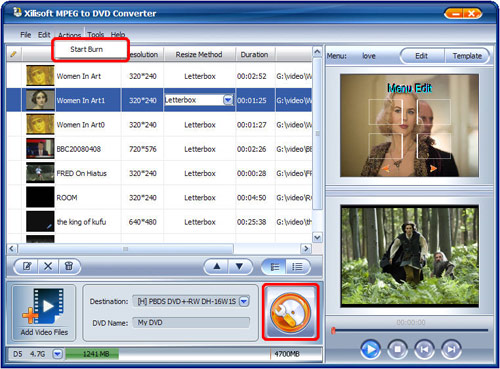Select the king of kufu row
This screenshot has width=500, height=369.
[x=159, y=222]
